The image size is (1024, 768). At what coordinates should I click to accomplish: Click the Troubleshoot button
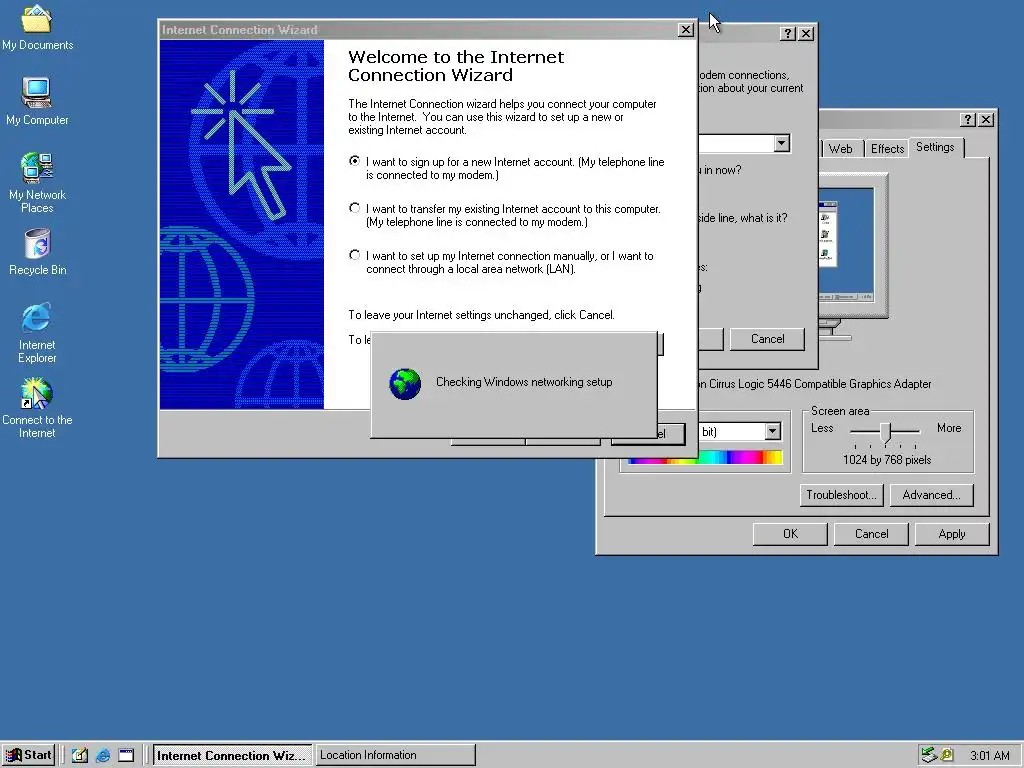(841, 495)
